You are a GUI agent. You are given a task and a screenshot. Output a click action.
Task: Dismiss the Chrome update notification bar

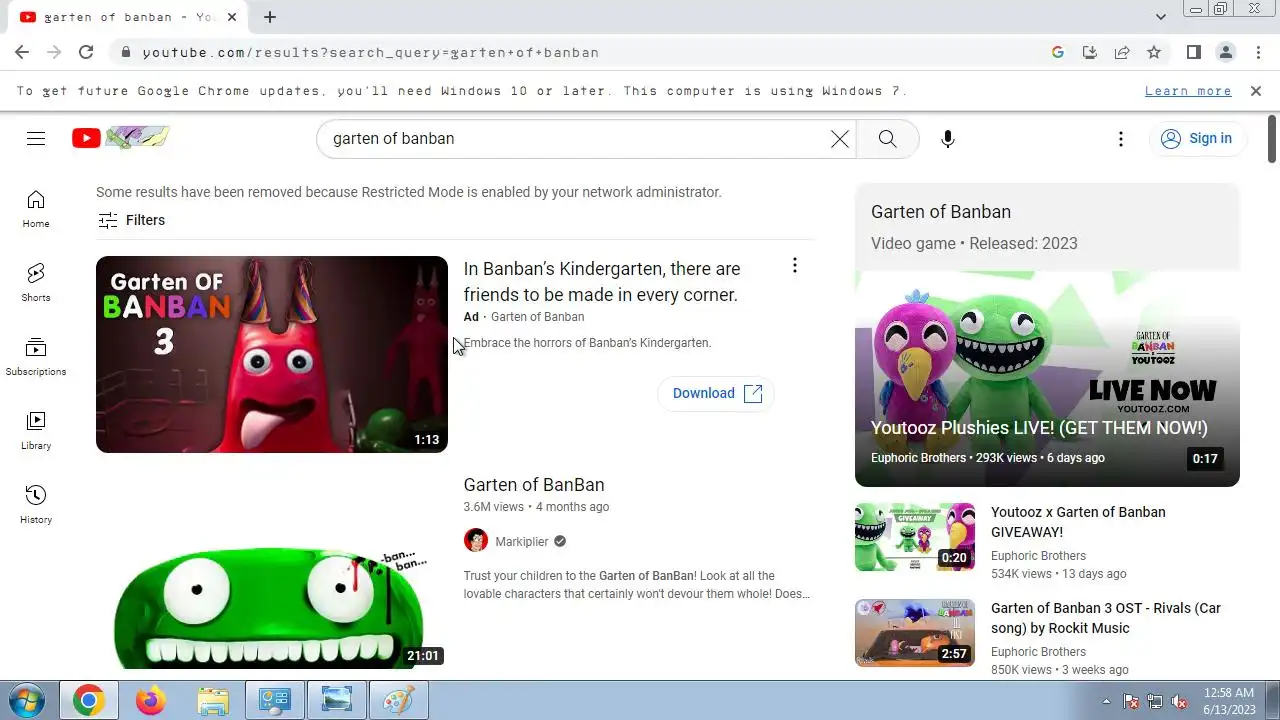(x=1256, y=91)
